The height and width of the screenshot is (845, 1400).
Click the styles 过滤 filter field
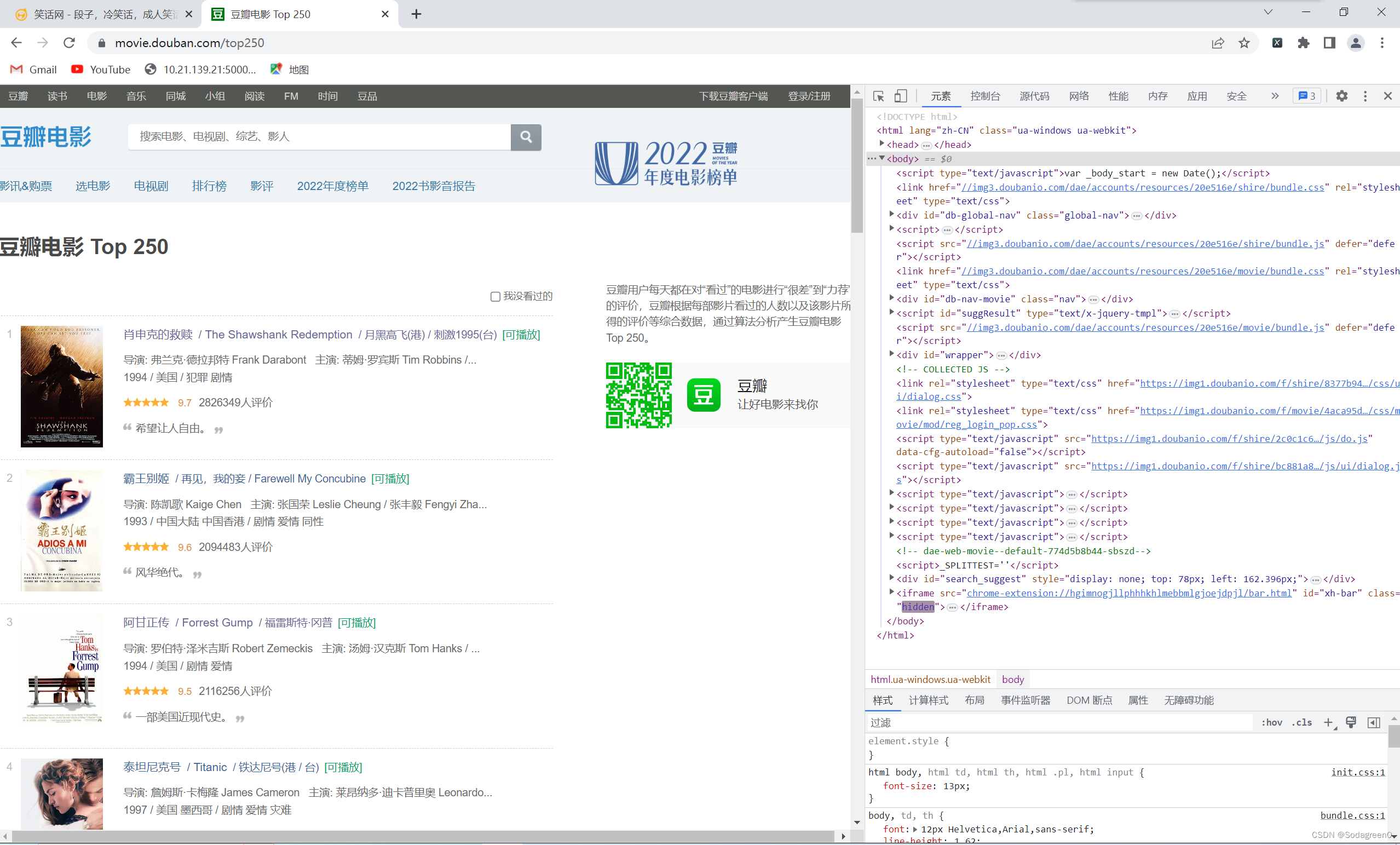[x=1059, y=722]
